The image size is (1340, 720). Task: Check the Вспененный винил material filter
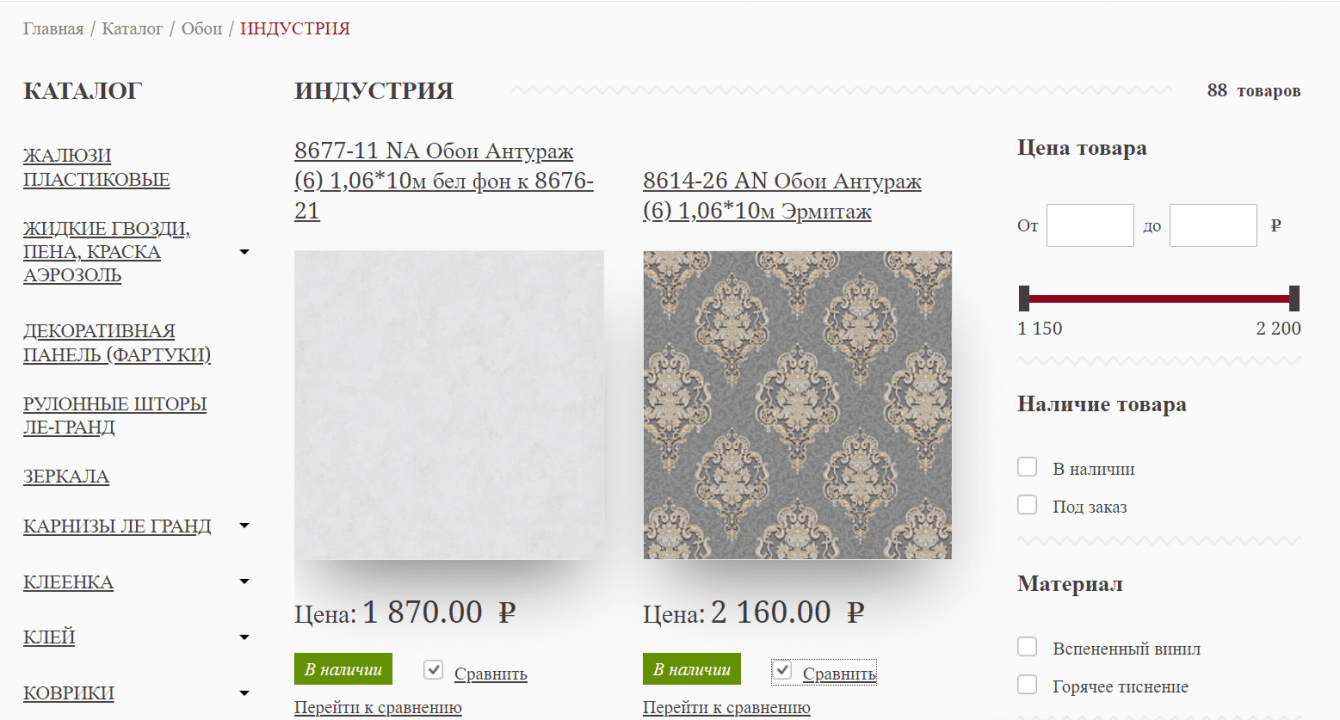1027,647
